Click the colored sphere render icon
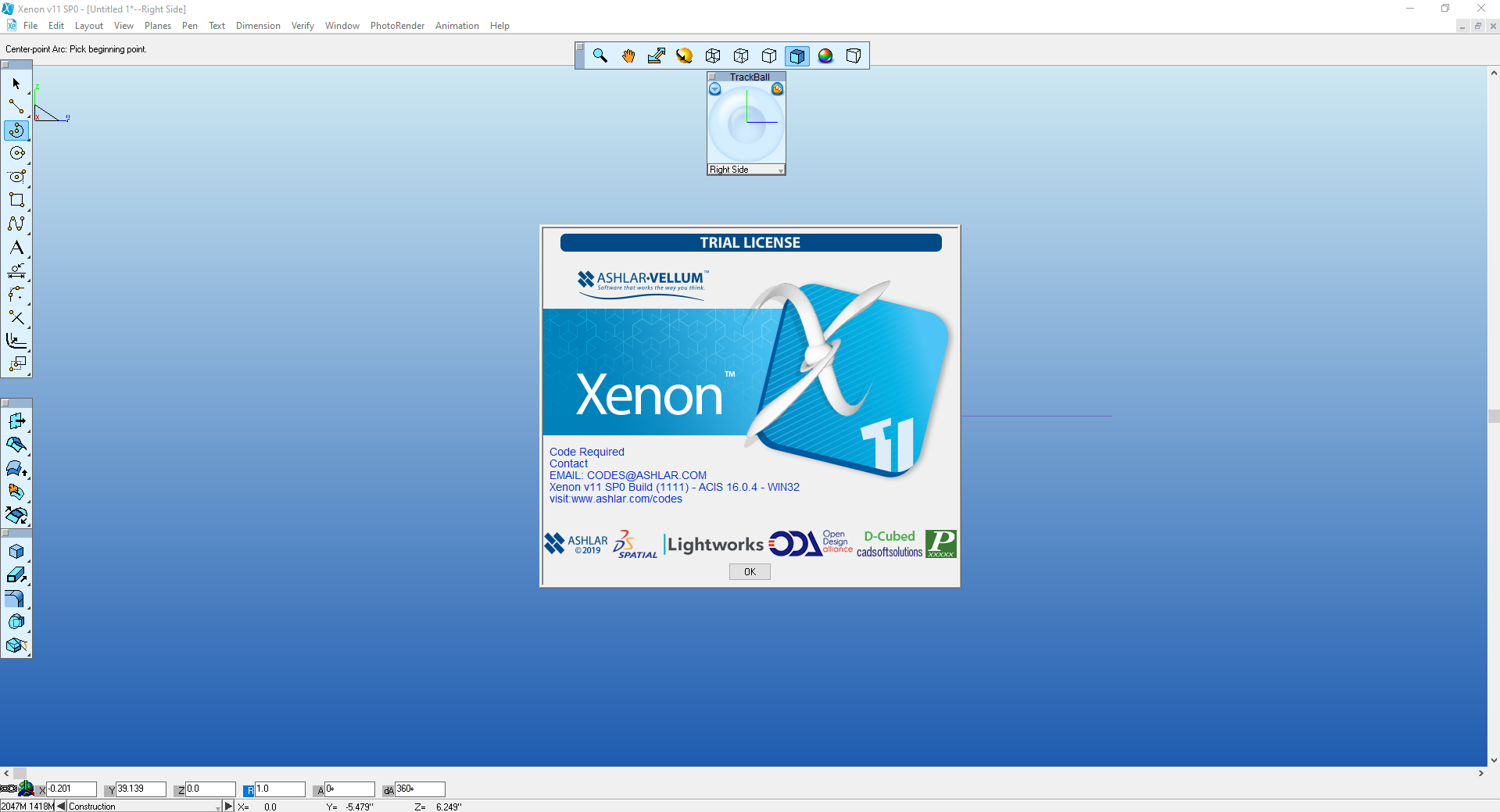Screen dimensions: 1500x812 coord(825,55)
